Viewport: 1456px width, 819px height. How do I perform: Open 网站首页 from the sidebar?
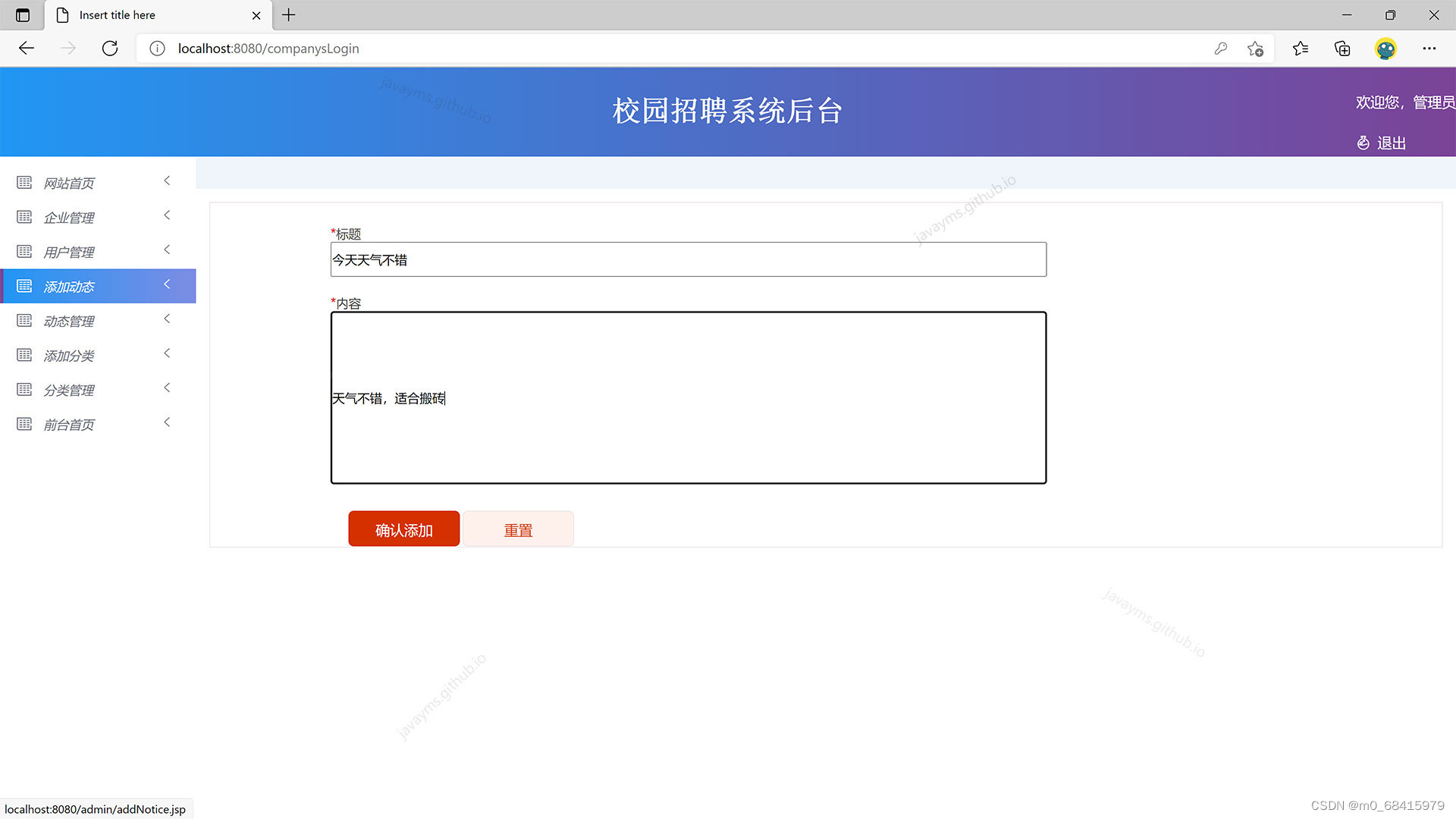pyautogui.click(x=69, y=183)
